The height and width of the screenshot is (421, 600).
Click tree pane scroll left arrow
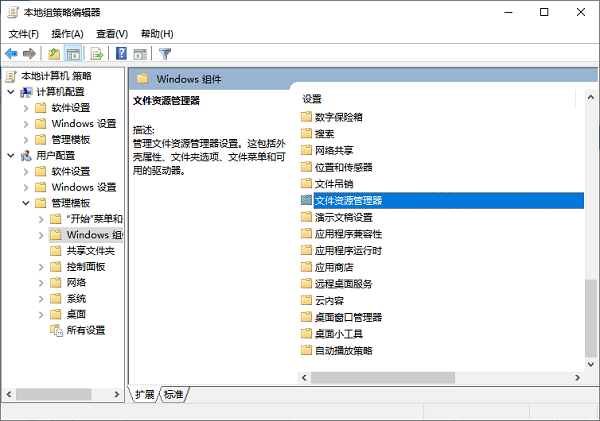[x=9, y=394]
